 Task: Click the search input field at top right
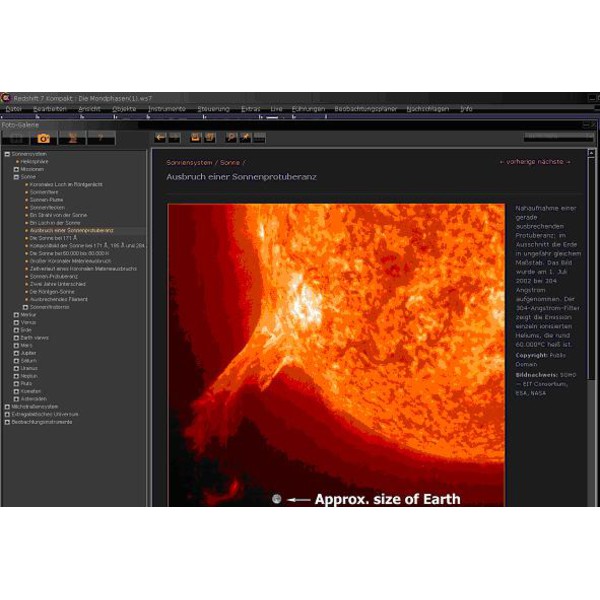pyautogui.click(x=557, y=137)
